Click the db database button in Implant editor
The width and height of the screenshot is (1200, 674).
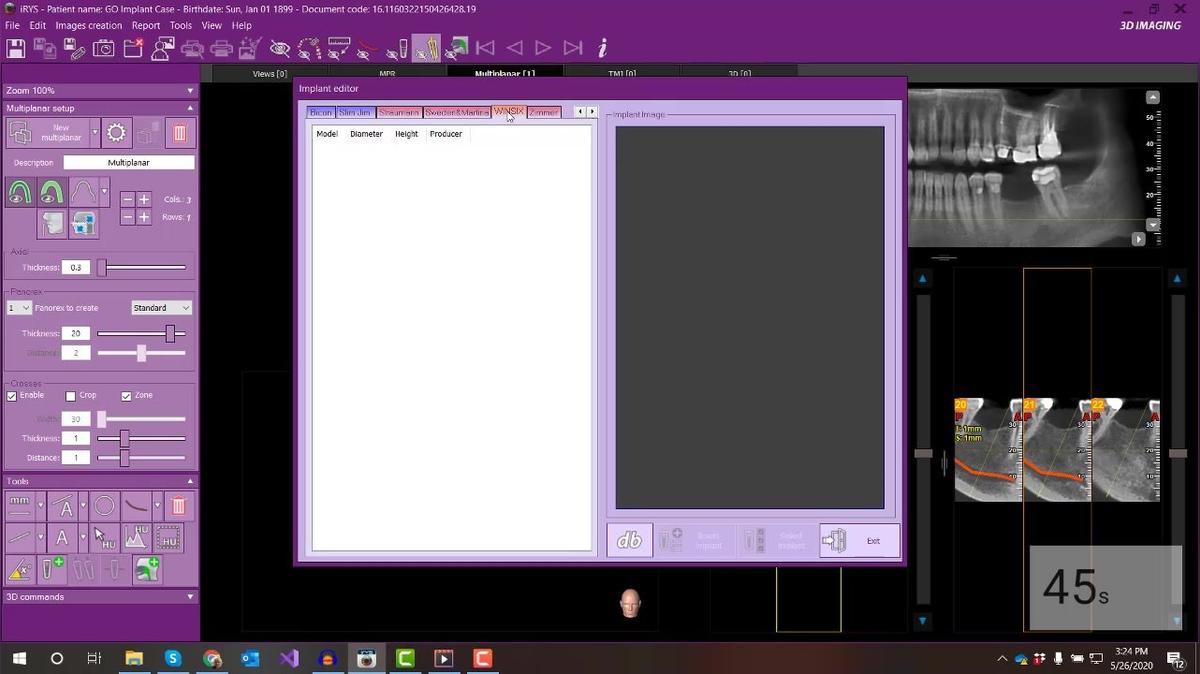point(630,540)
